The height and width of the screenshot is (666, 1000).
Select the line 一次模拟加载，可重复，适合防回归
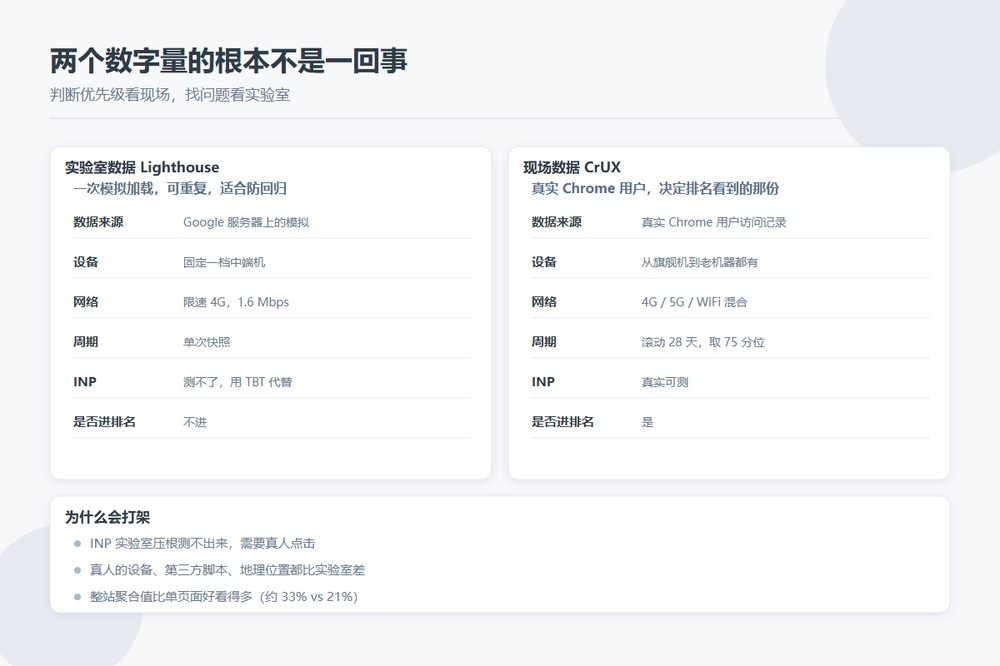click(x=180, y=188)
